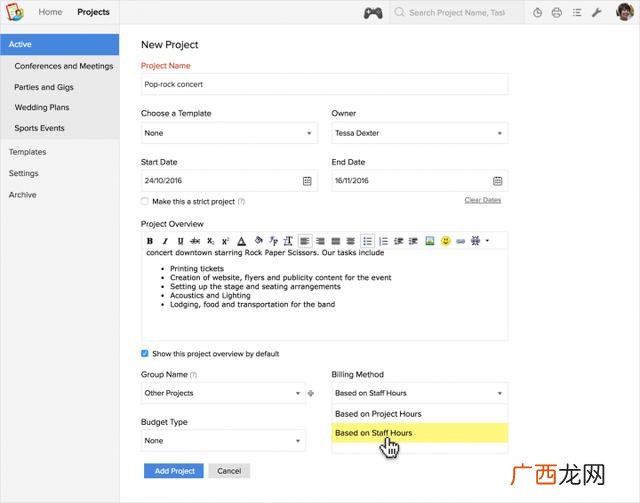Open the font color tool
Image resolution: width=640 pixels, height=503 pixels.
click(x=242, y=241)
